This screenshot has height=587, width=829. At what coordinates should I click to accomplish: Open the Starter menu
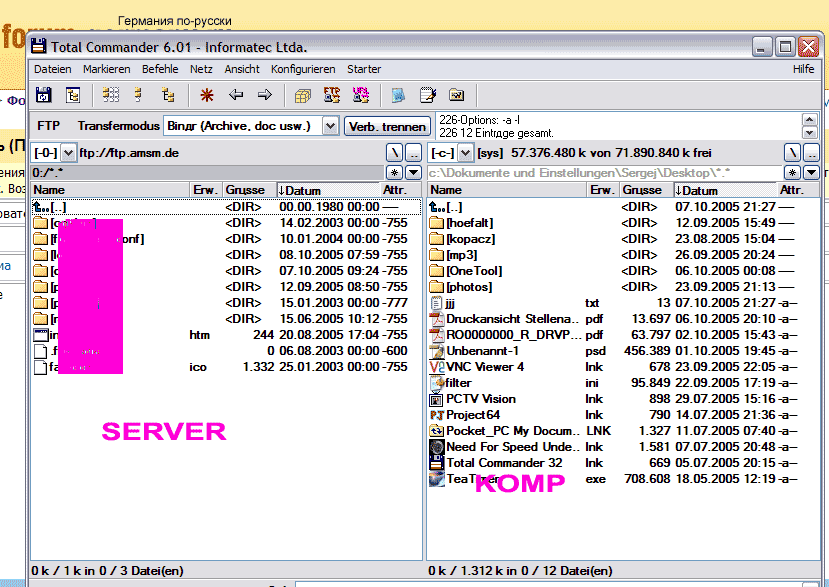pos(364,69)
